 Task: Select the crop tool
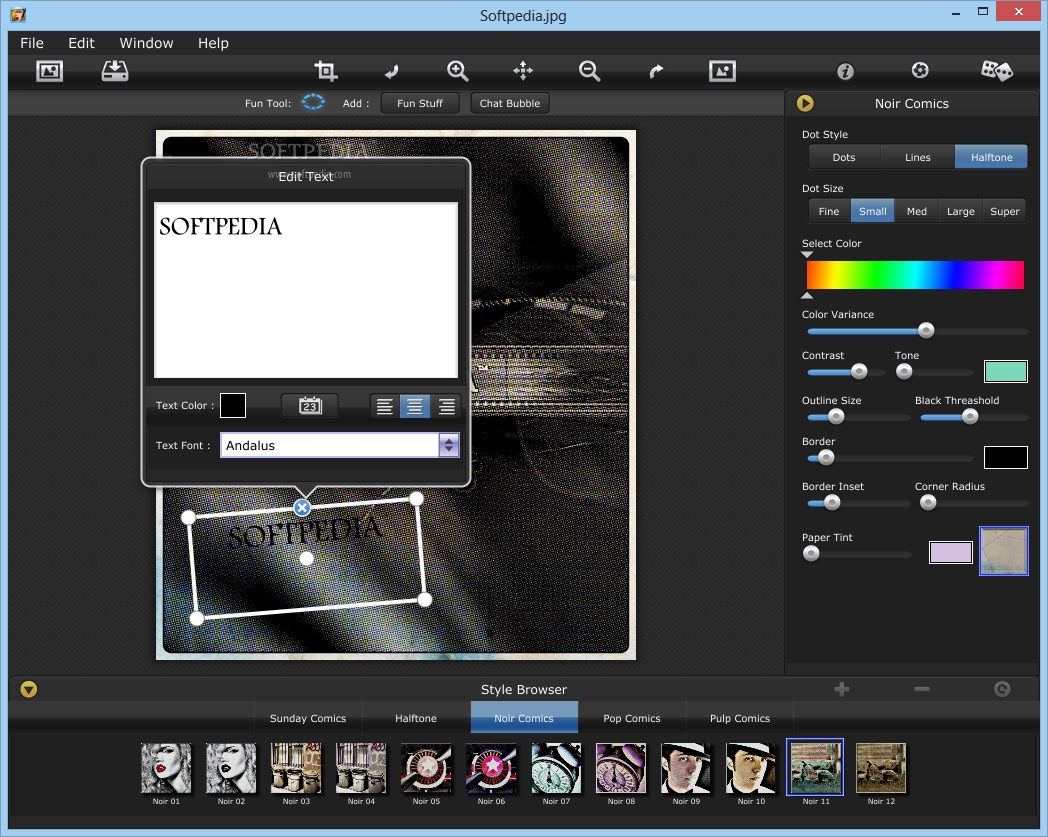click(x=325, y=71)
